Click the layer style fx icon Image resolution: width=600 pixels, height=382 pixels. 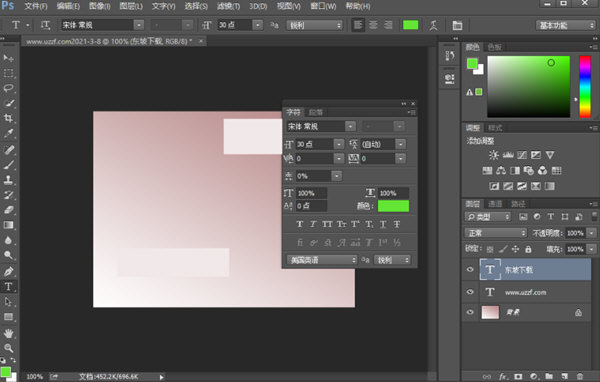click(x=503, y=377)
